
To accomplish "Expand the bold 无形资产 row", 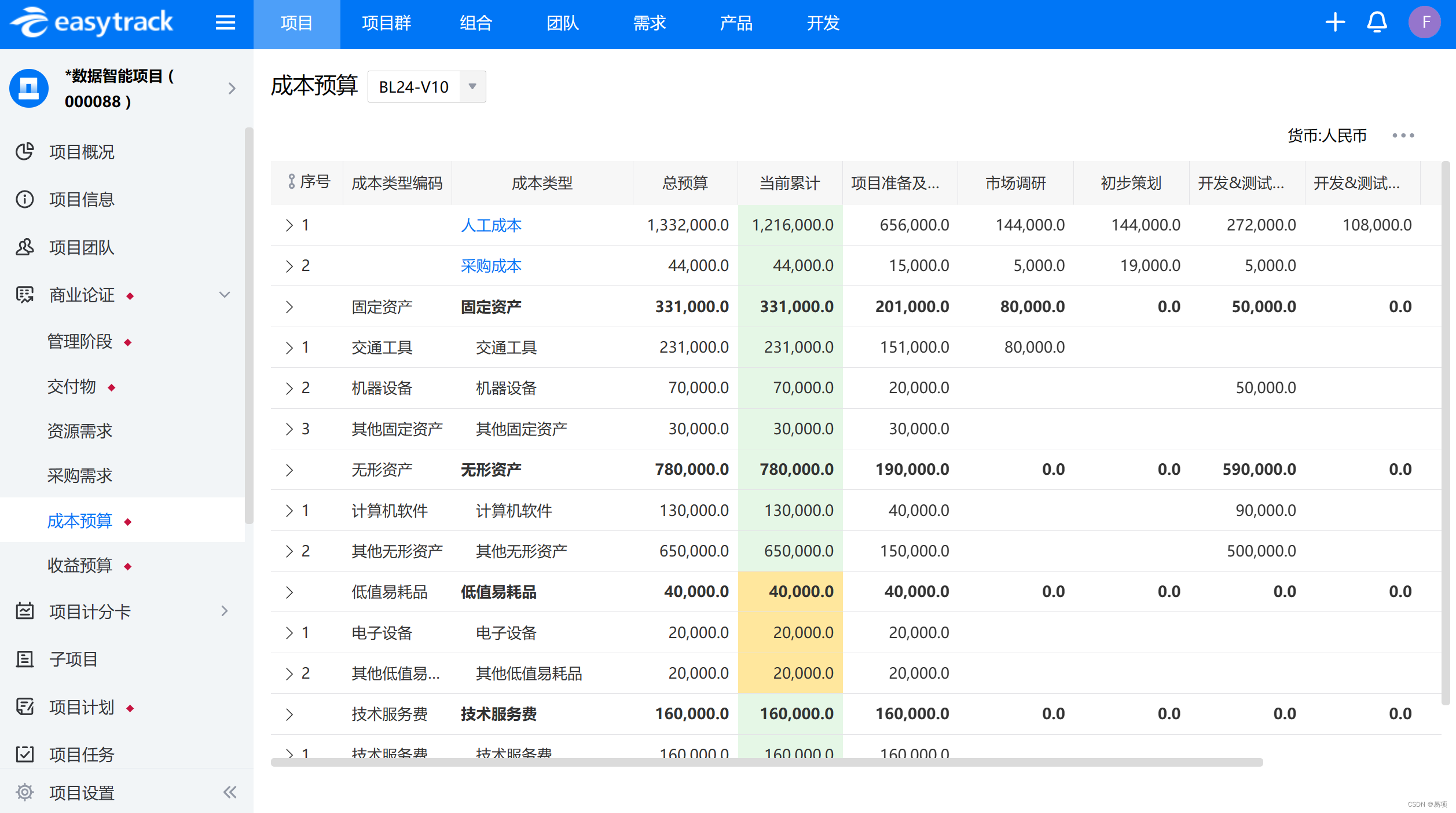I will (x=289, y=470).
